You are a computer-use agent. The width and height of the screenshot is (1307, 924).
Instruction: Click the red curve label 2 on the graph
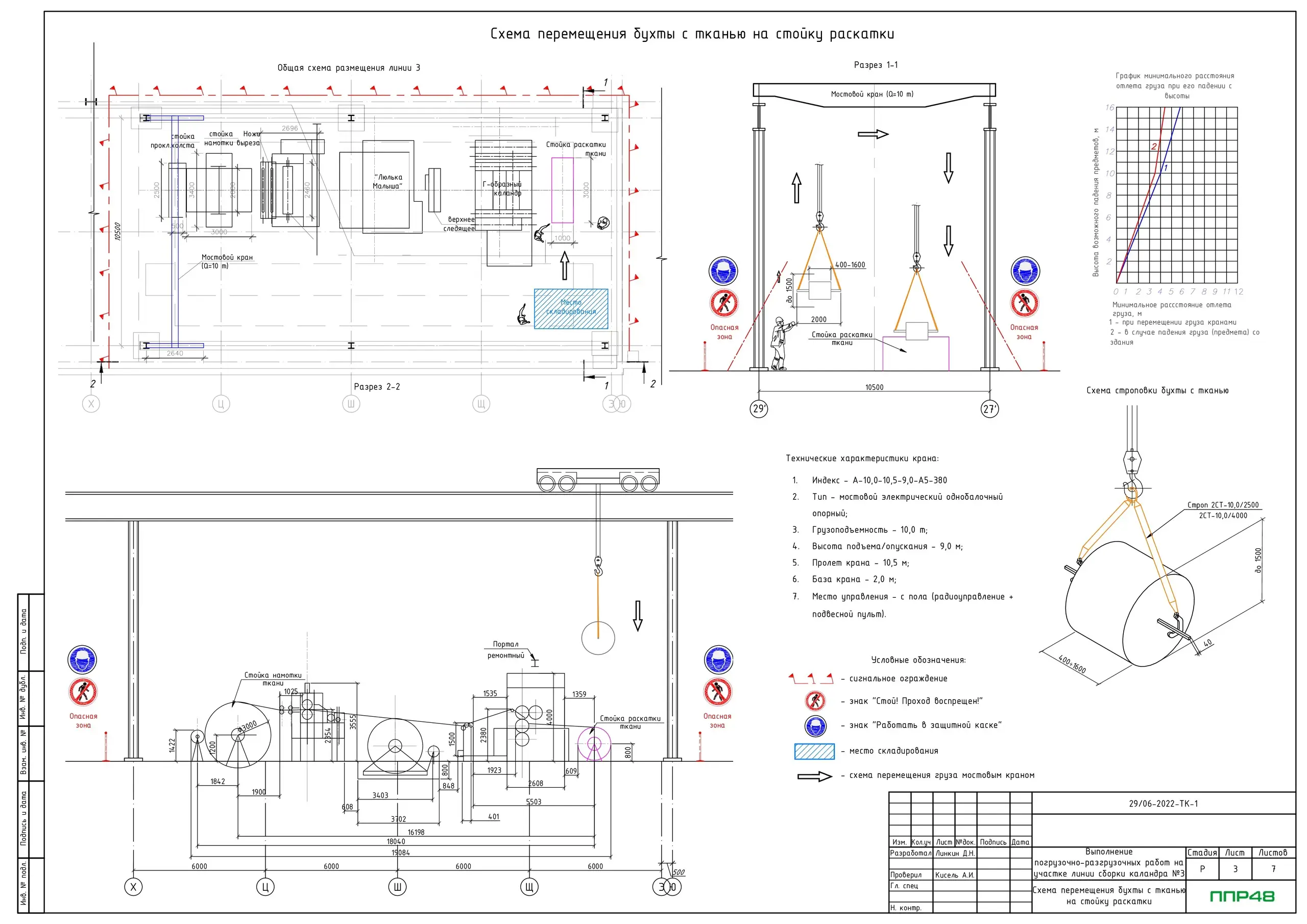tap(1154, 147)
